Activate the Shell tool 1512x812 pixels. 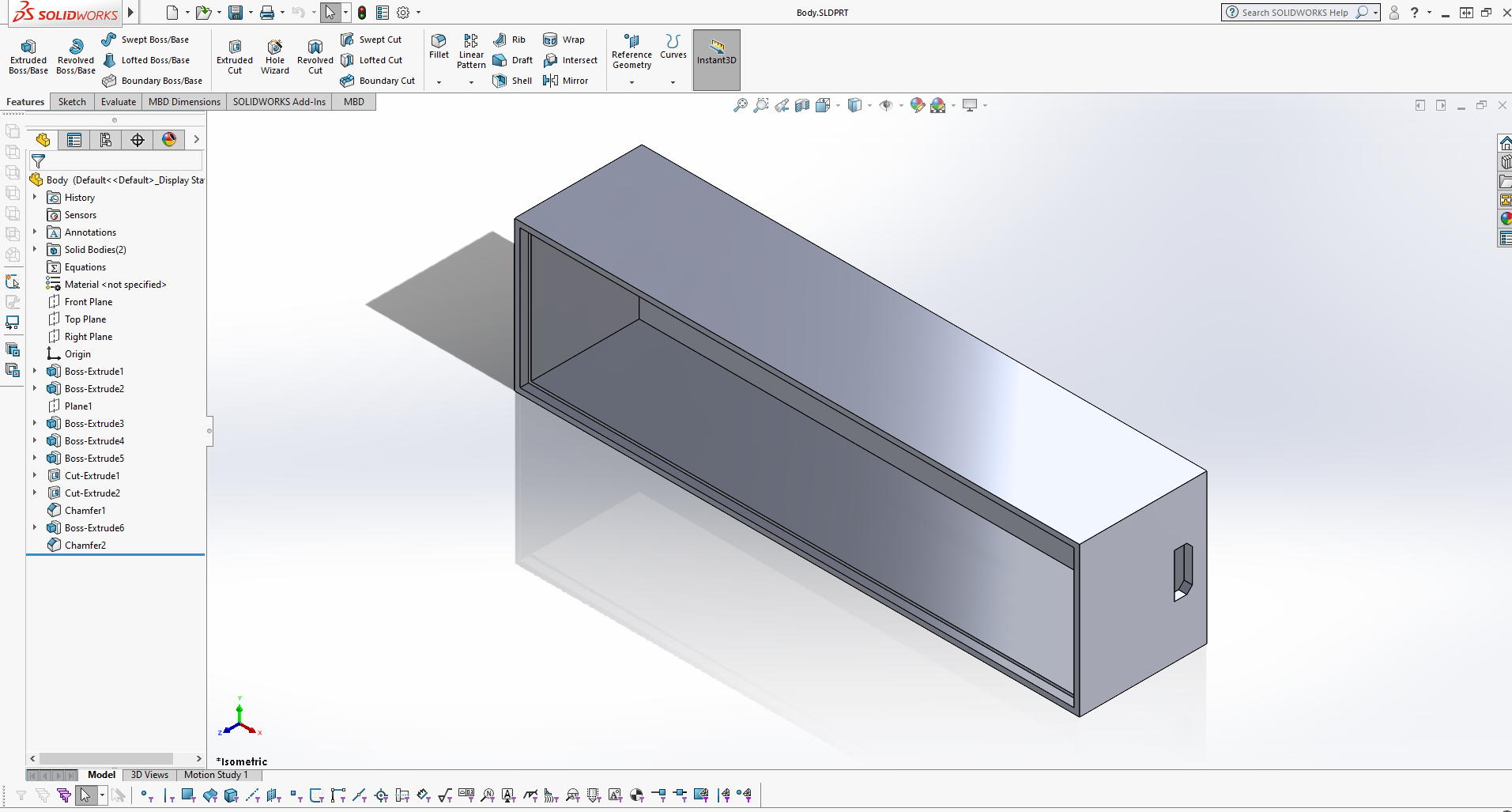pyautogui.click(x=512, y=80)
